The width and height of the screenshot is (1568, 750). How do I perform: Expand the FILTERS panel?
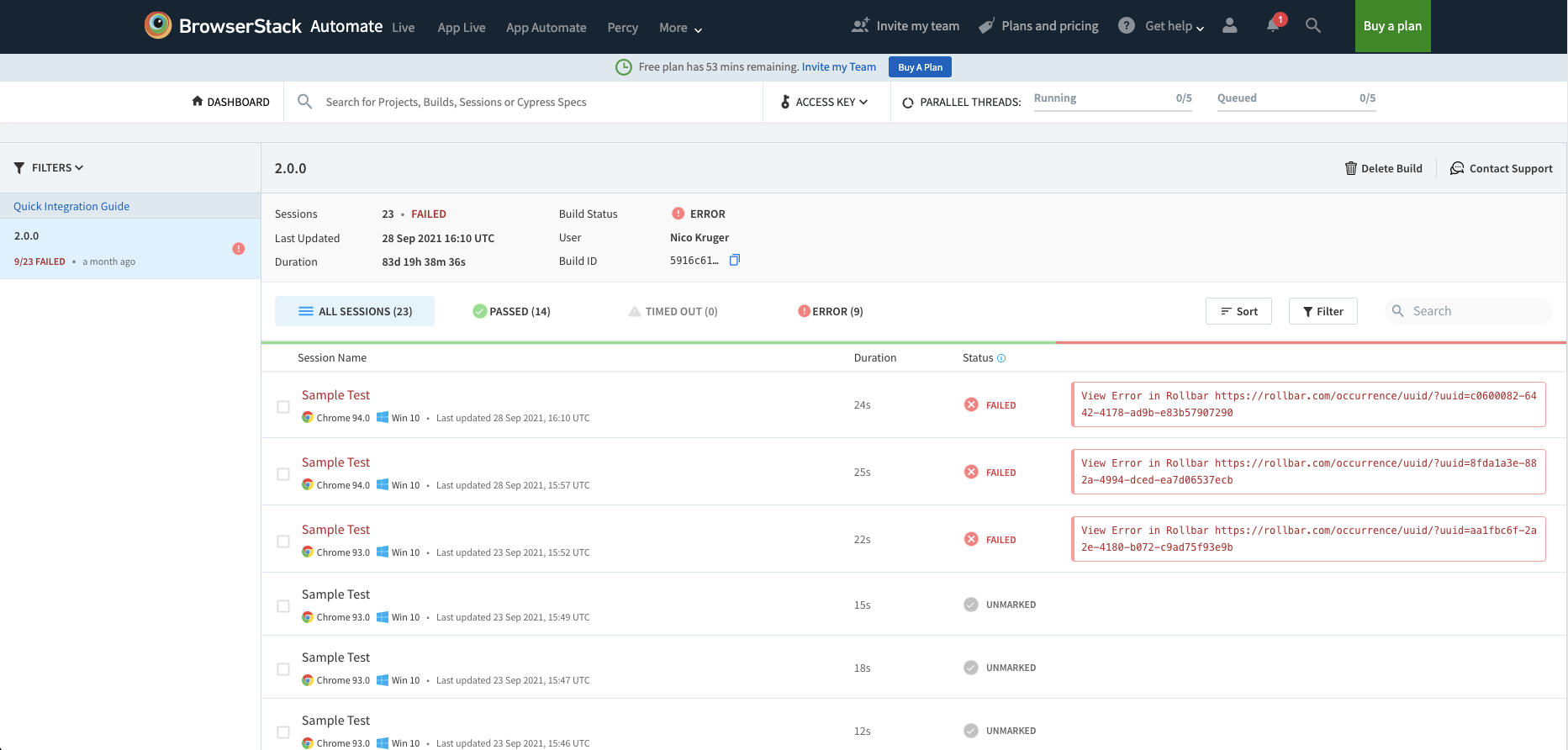(x=49, y=168)
